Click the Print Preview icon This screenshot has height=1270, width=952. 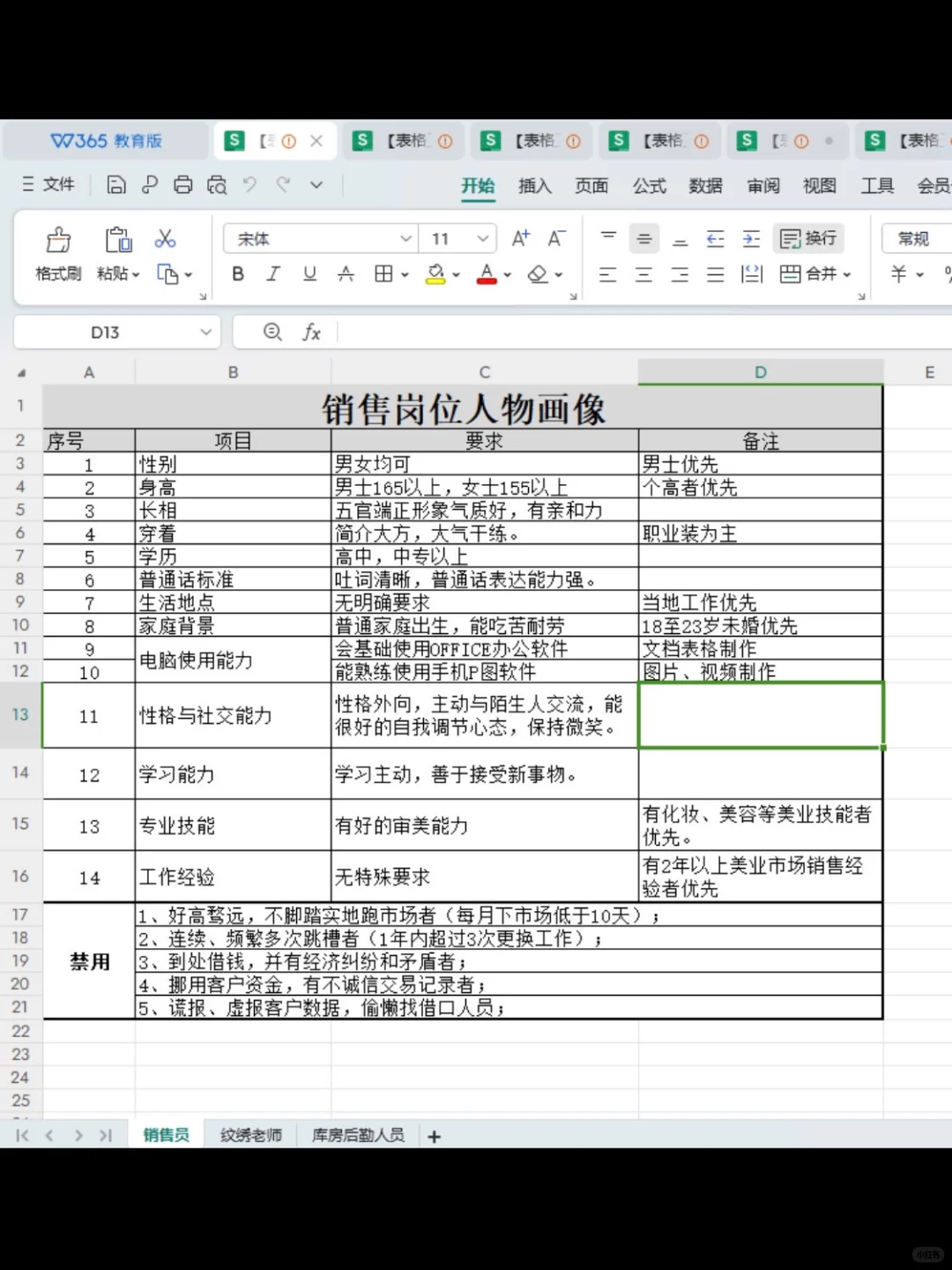(217, 184)
